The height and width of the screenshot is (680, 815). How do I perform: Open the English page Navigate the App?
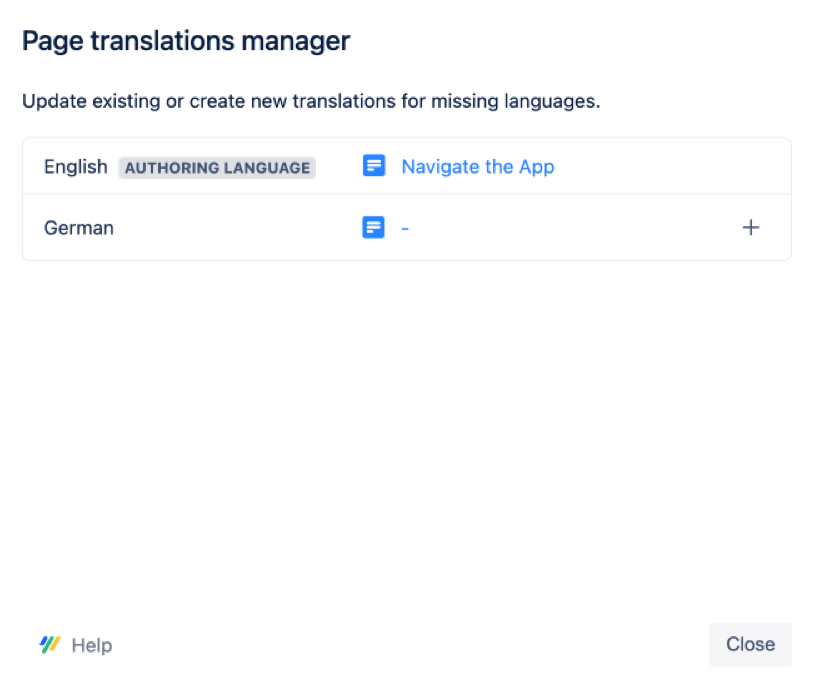[477, 166]
